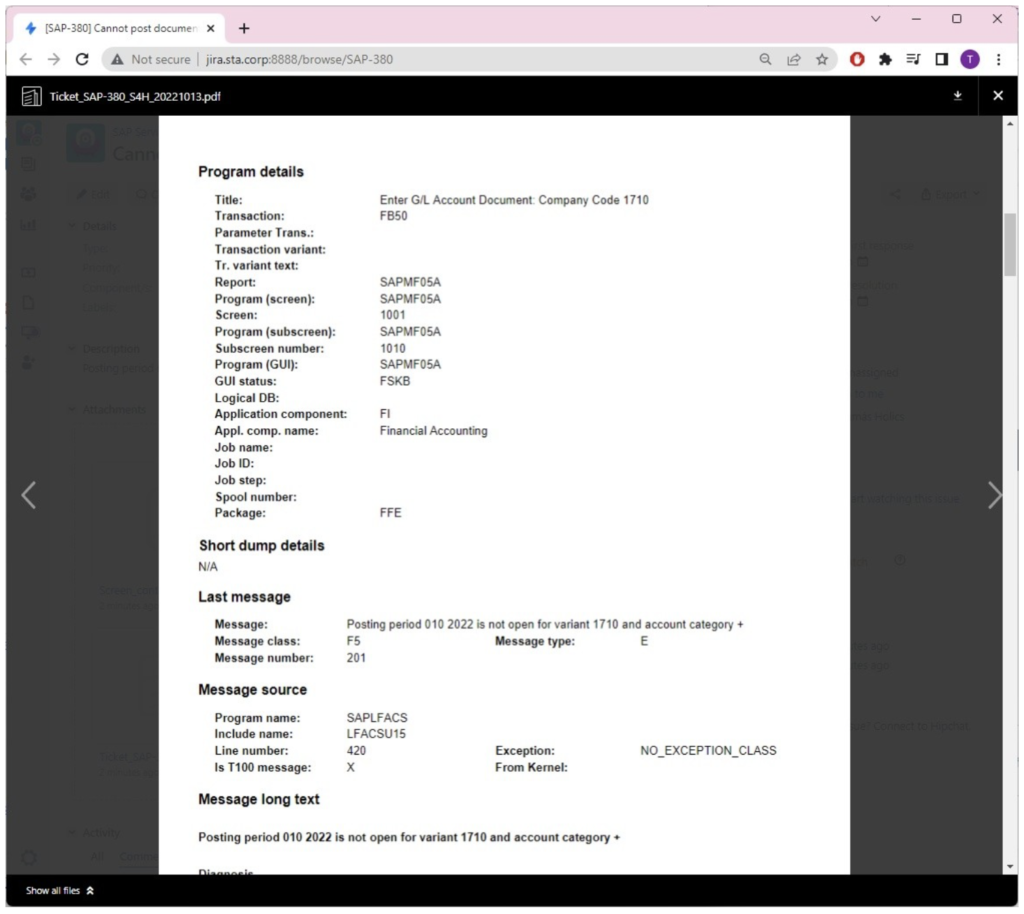Close the SAP-380 browser tab
The width and height of the screenshot is (1024, 914).
[210, 28]
